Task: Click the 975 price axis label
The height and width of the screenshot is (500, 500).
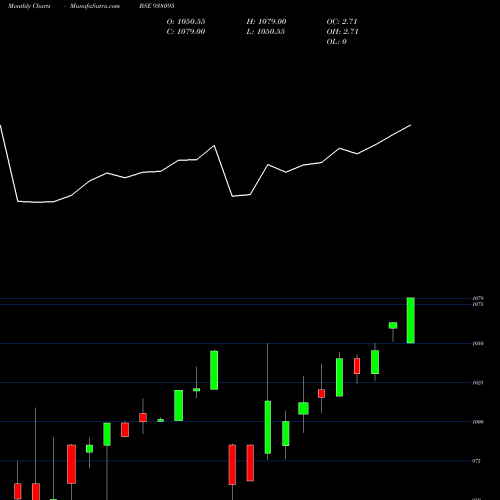Action: (477, 461)
